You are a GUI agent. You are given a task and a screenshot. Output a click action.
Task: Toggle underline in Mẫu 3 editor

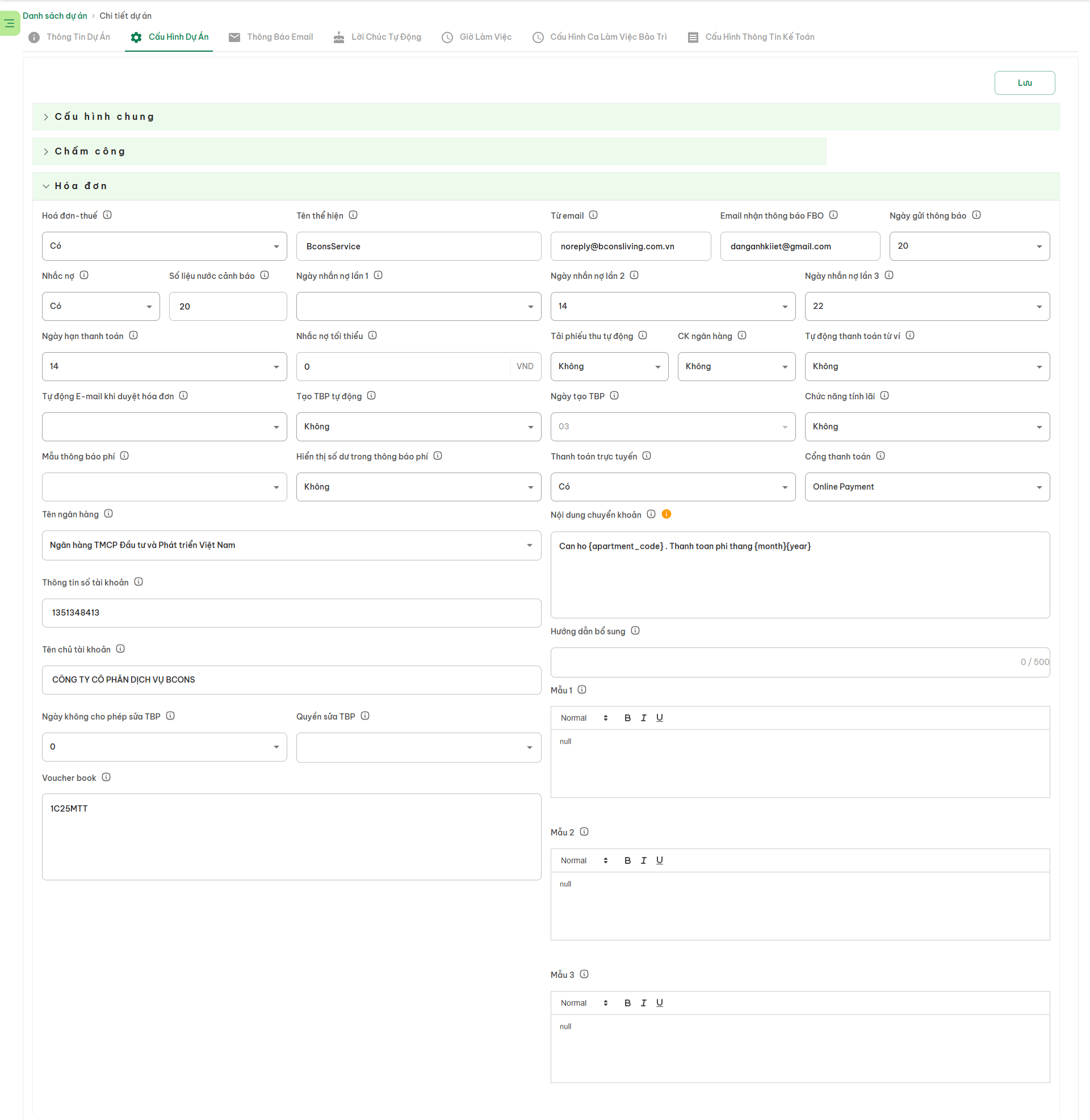point(660,1003)
